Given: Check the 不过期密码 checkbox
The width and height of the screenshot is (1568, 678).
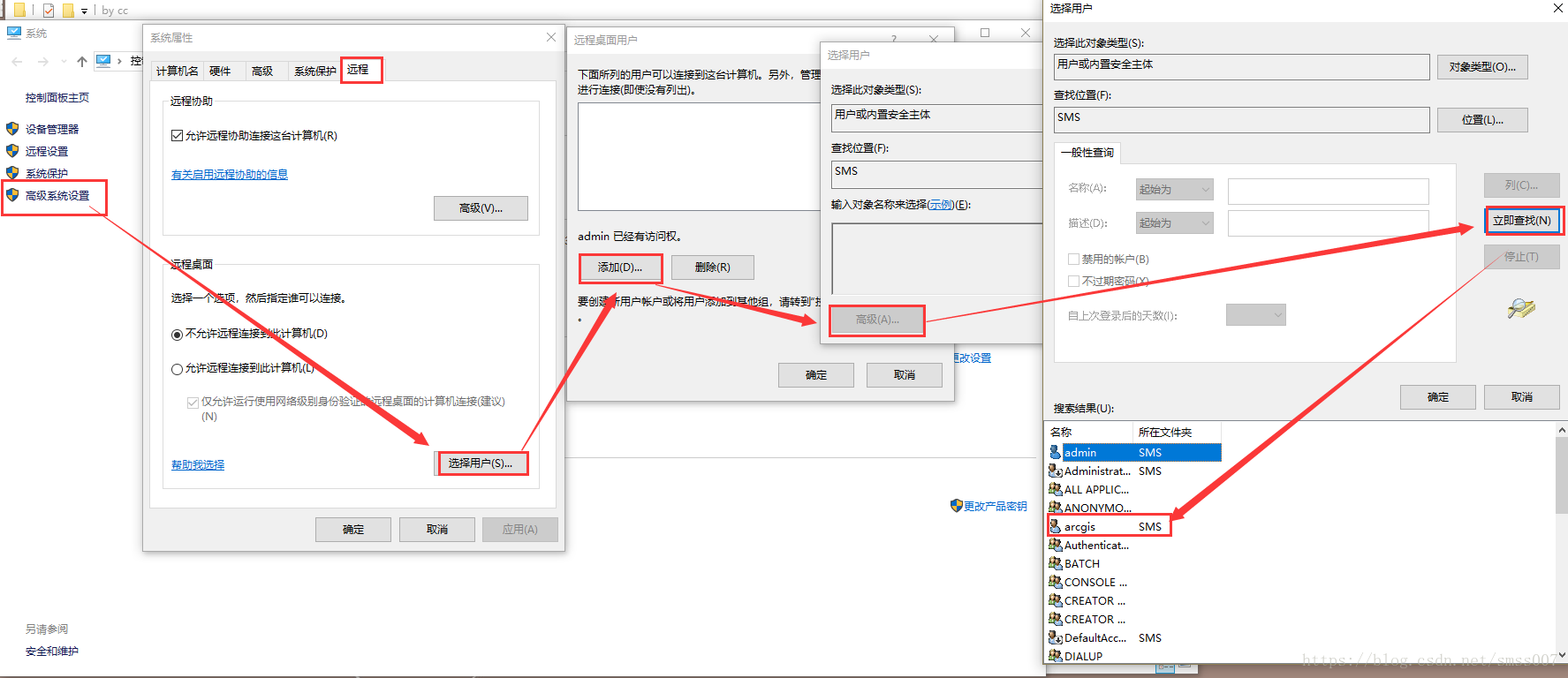Looking at the screenshot, I should [x=1073, y=281].
